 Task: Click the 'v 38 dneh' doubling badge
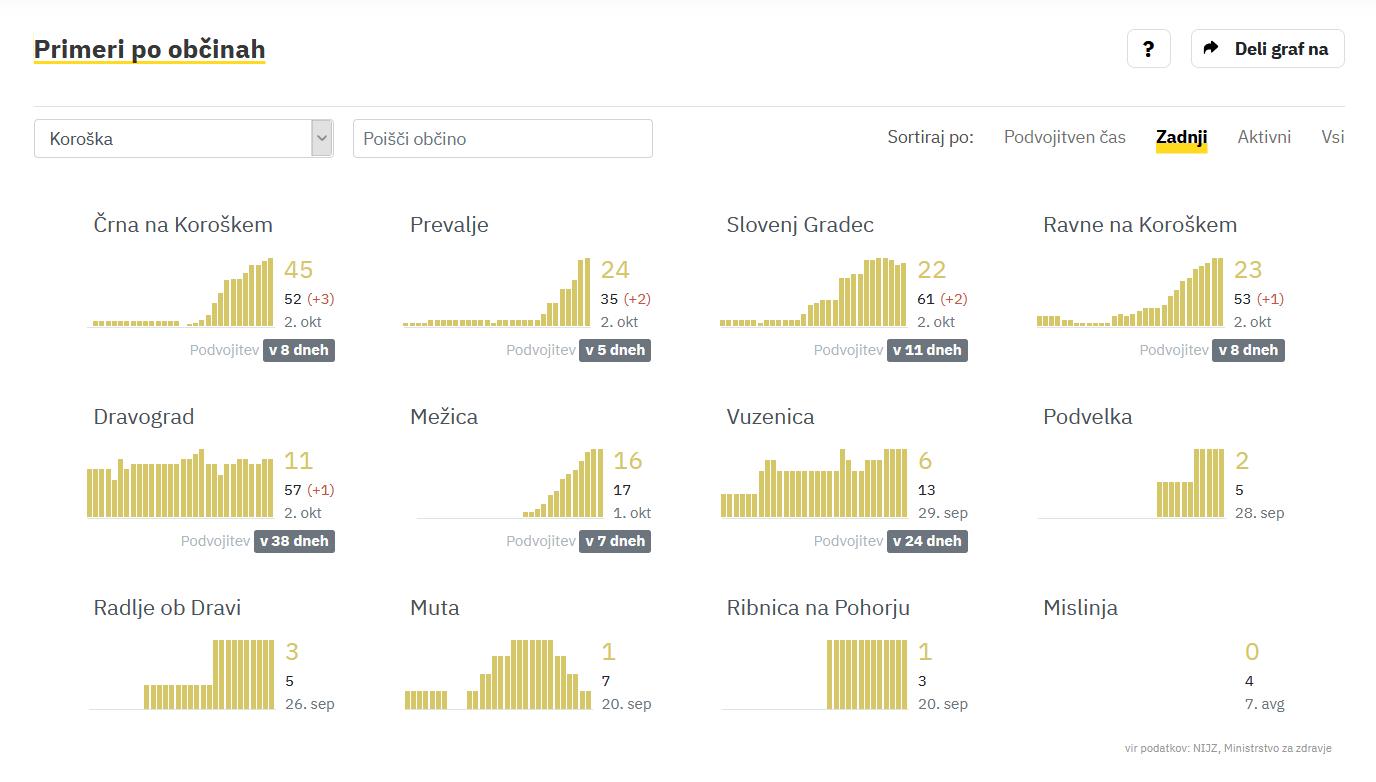(294, 541)
